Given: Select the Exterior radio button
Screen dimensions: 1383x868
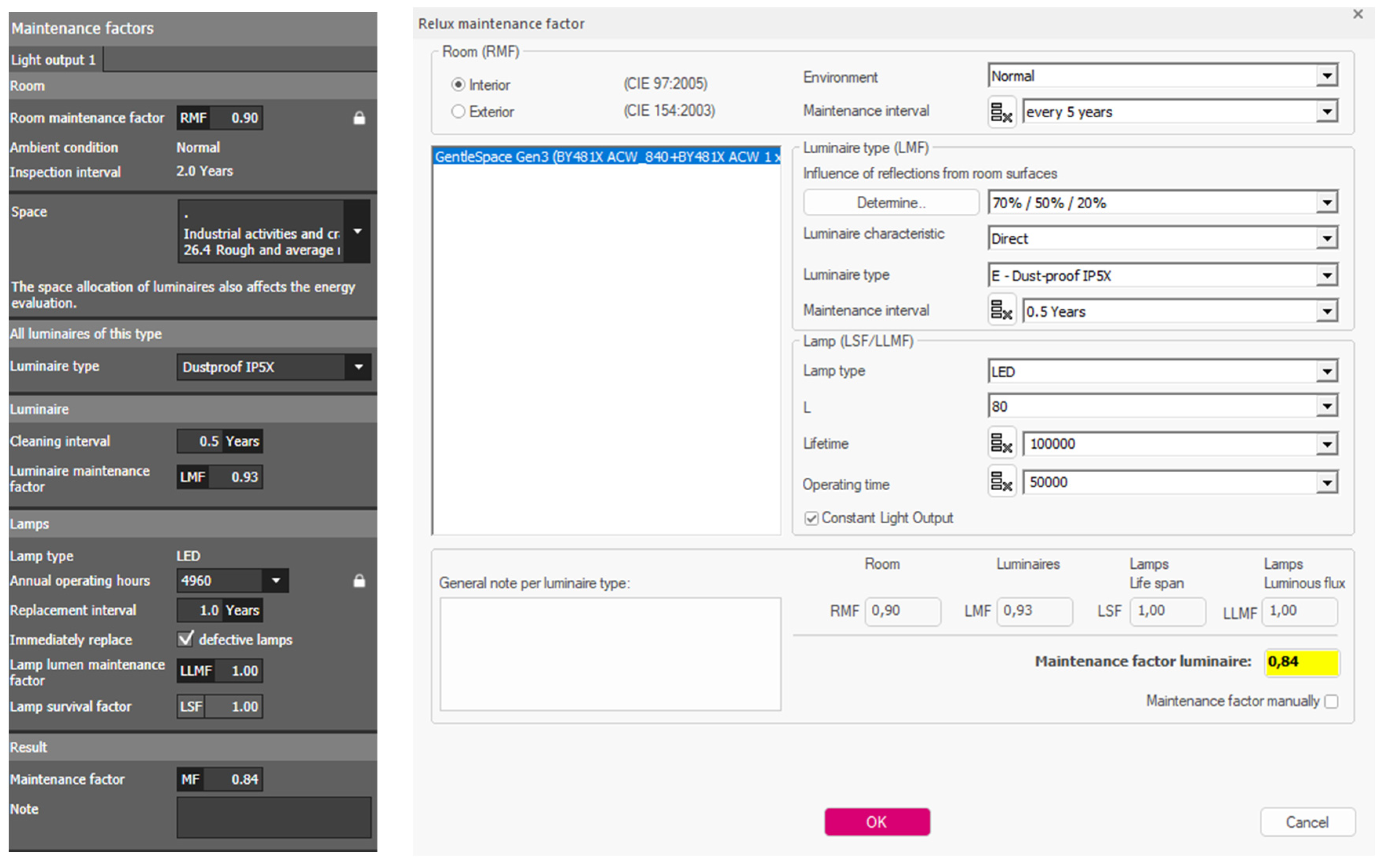Looking at the screenshot, I should point(457,111).
